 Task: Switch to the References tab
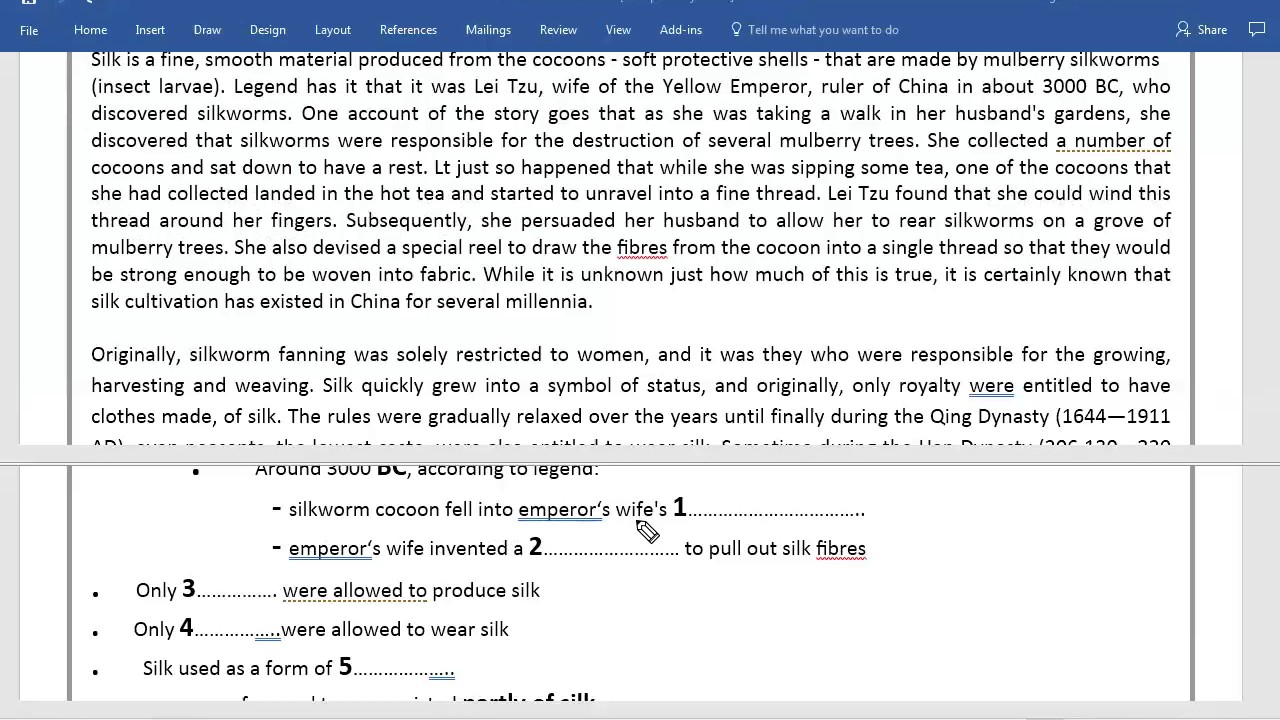[408, 30]
